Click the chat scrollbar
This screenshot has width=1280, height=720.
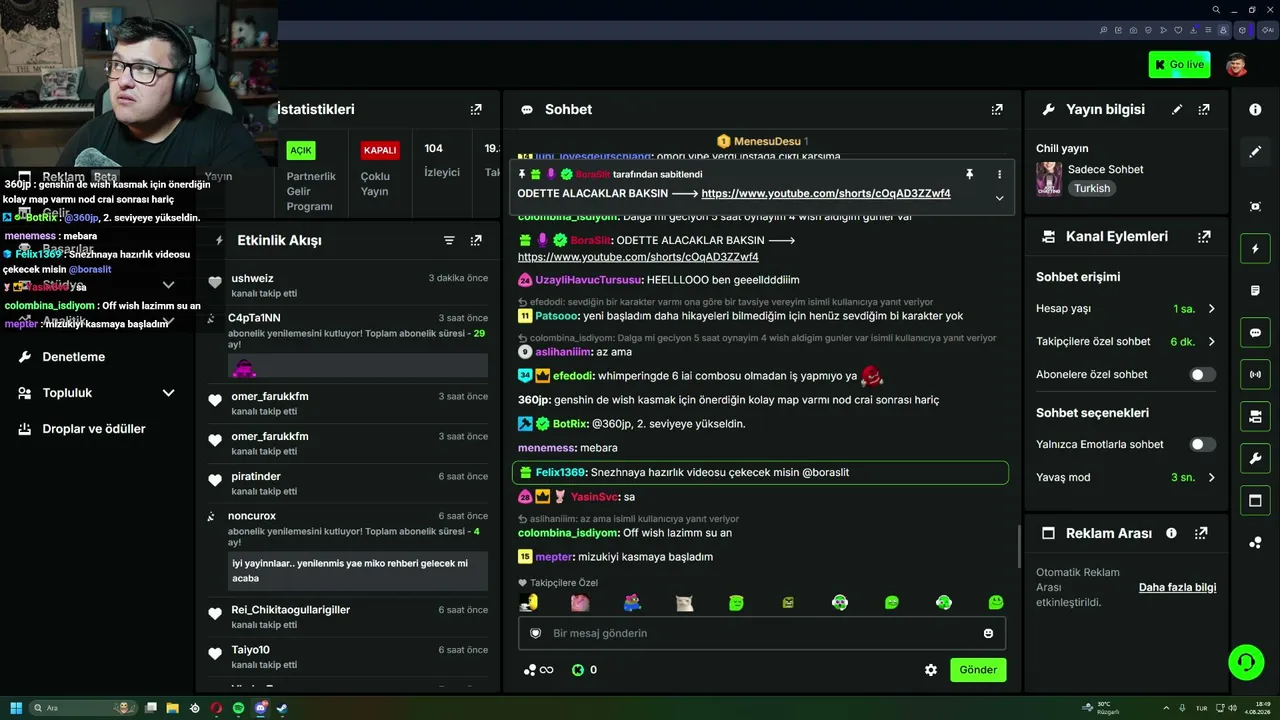tap(1019, 546)
